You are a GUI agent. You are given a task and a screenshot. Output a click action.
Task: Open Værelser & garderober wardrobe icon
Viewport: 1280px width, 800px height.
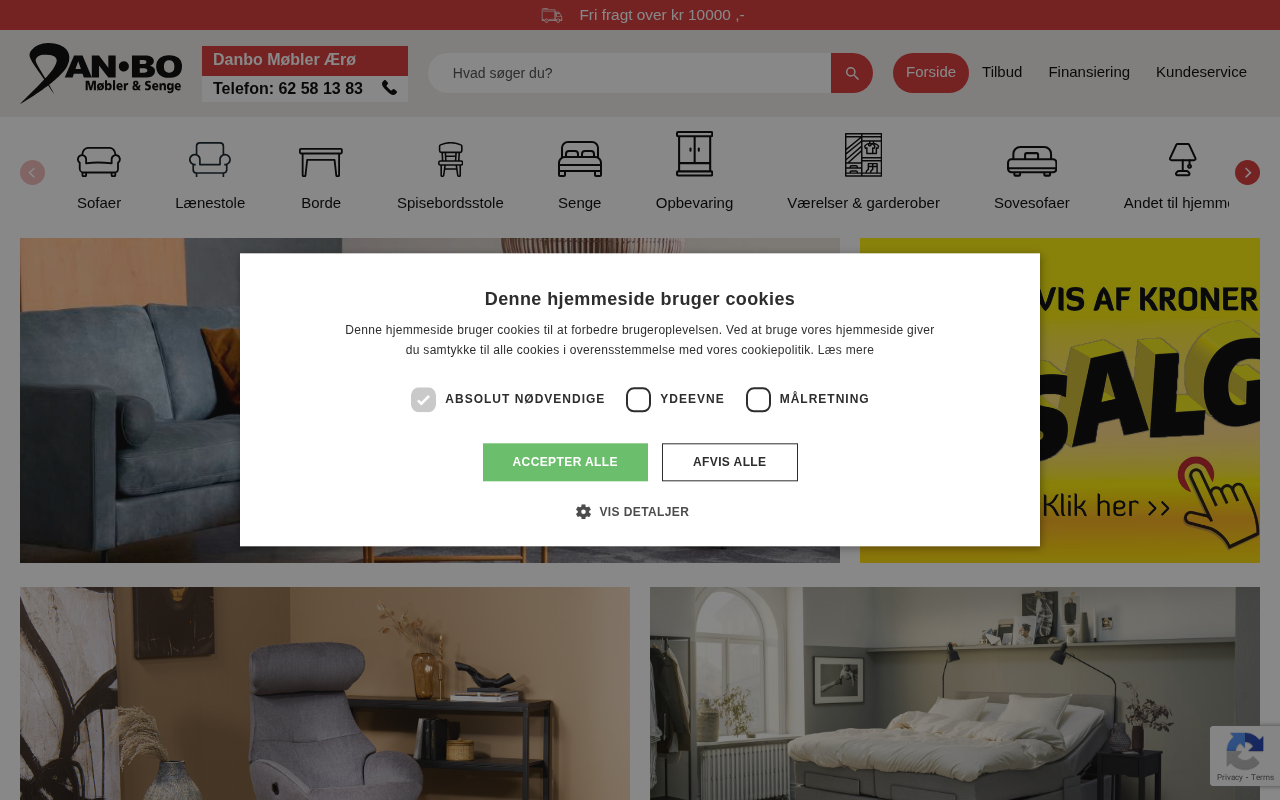pos(863,155)
